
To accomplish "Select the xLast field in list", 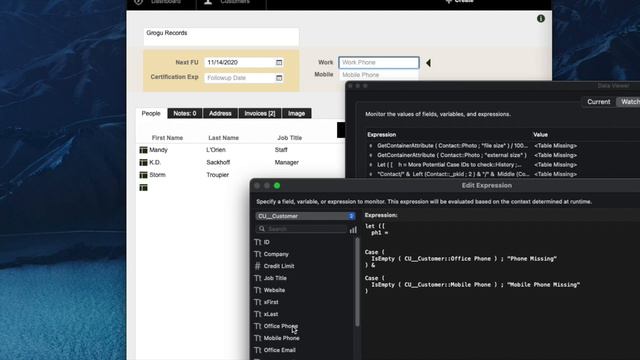I will click(x=271, y=314).
